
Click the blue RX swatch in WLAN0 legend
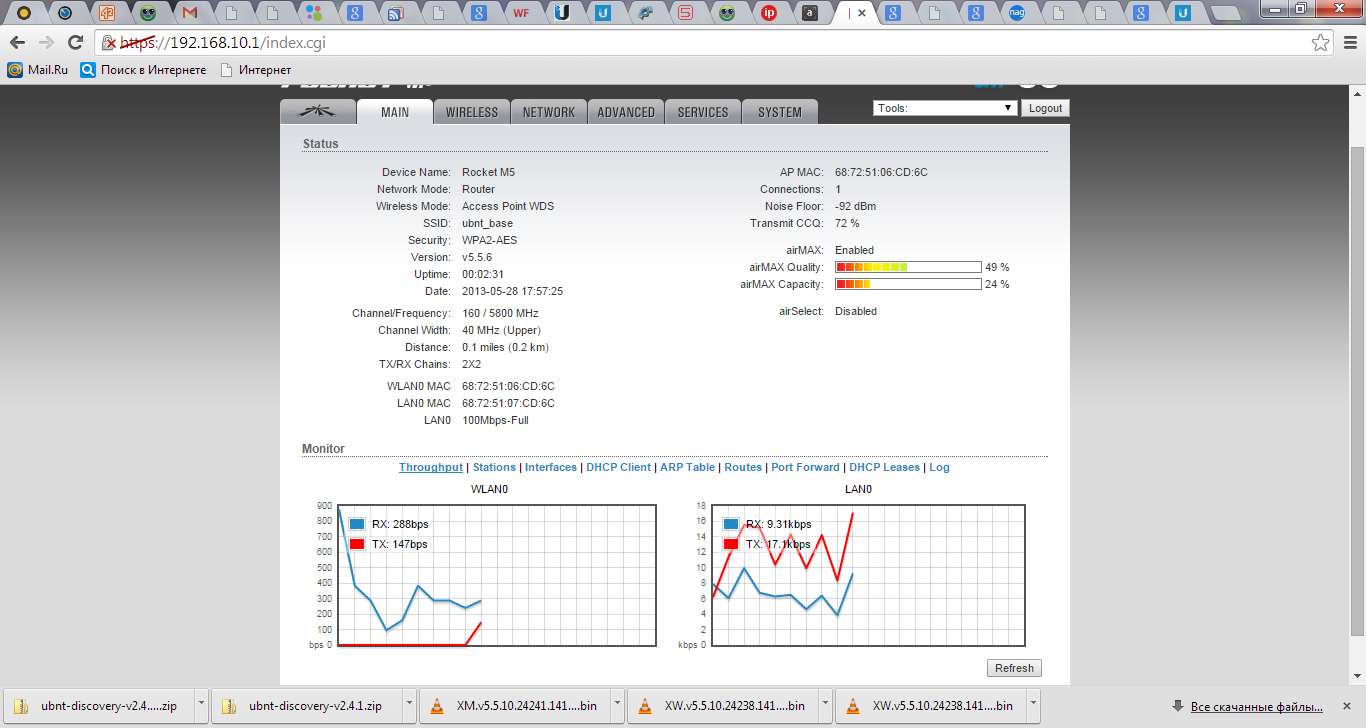click(x=357, y=524)
